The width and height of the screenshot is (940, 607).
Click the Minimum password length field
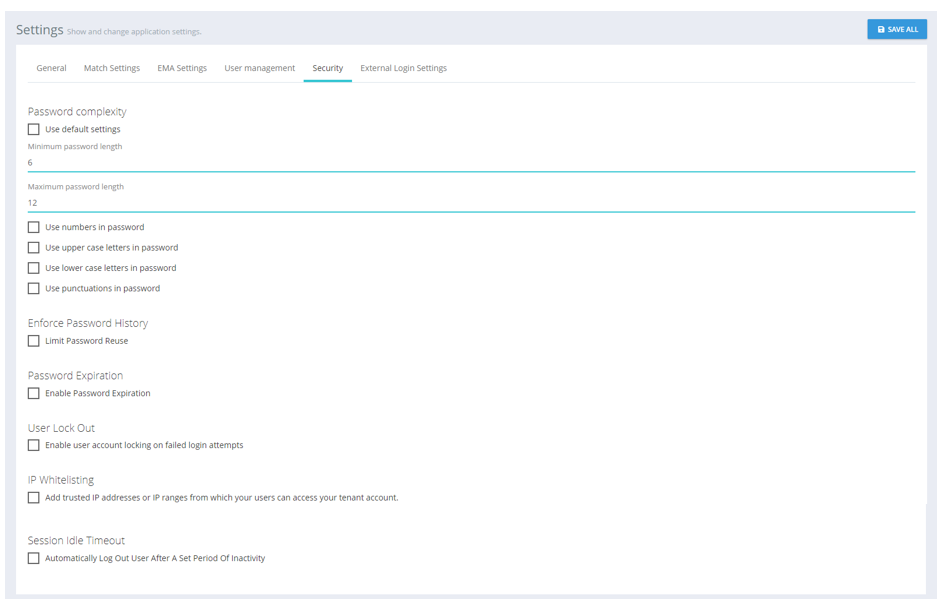click(x=470, y=162)
